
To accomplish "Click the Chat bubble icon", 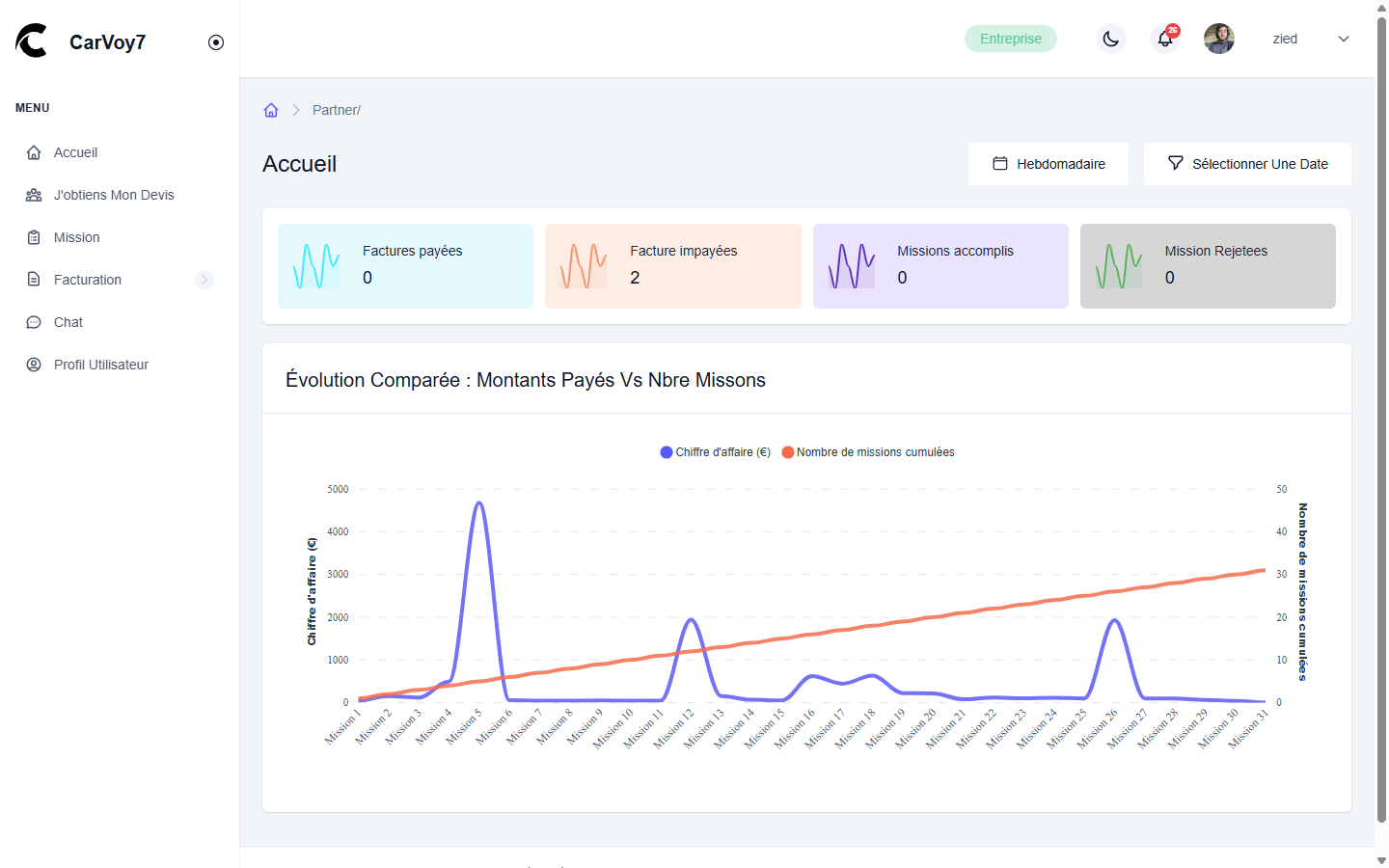I will [x=34, y=322].
